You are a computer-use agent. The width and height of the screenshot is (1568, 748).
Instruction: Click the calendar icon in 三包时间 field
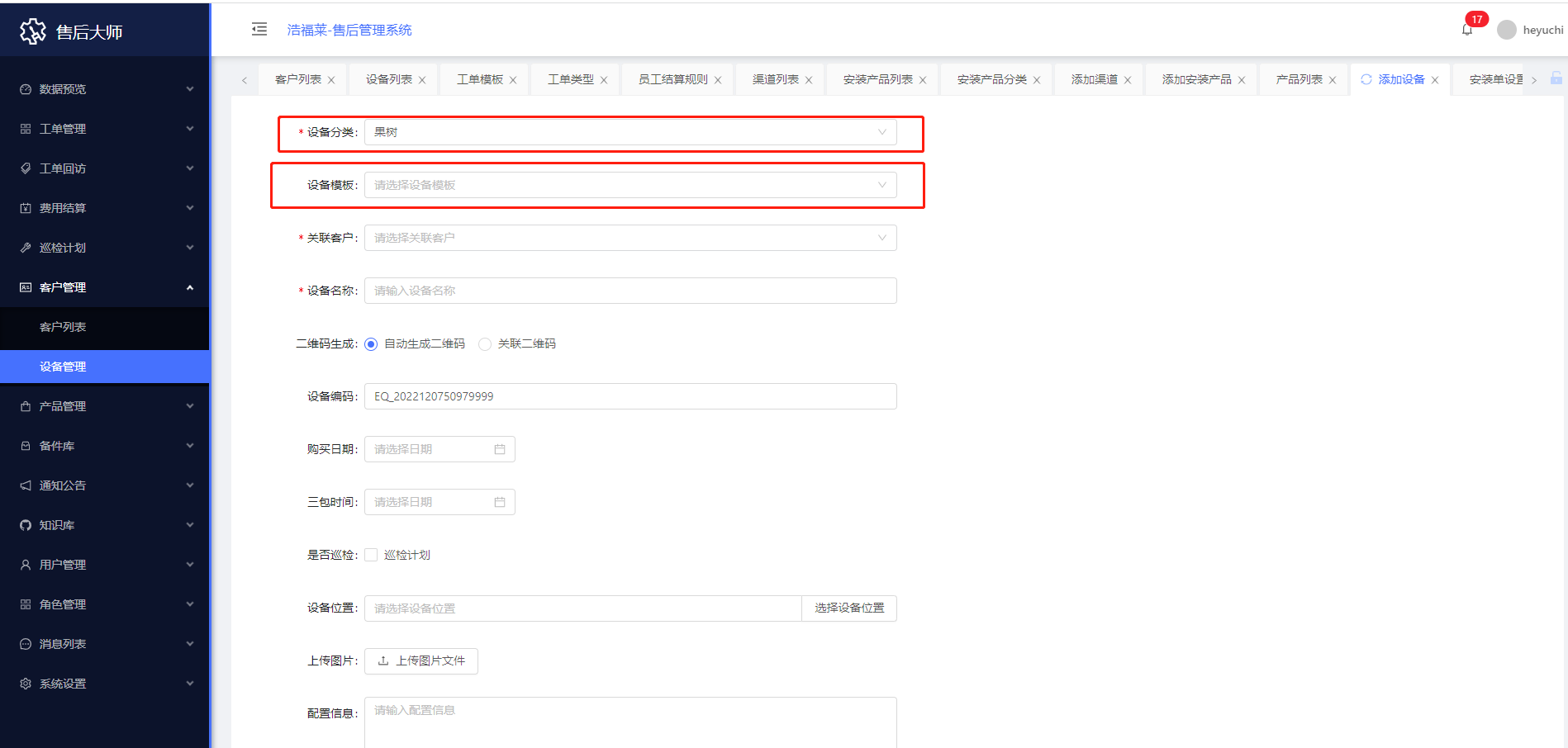pyautogui.click(x=500, y=502)
